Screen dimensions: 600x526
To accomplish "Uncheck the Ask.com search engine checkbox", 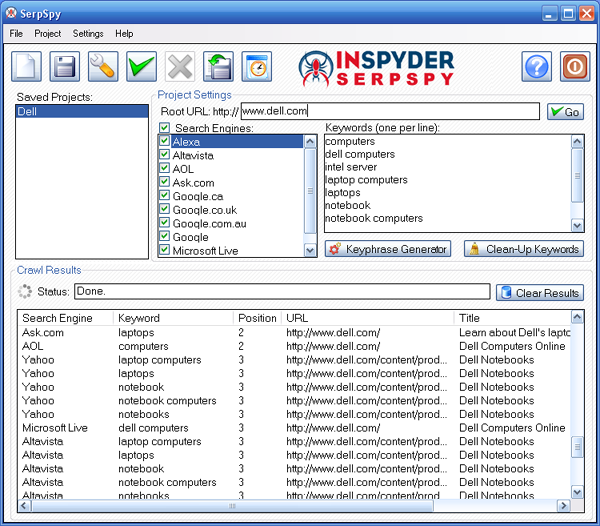I will pyautogui.click(x=165, y=182).
